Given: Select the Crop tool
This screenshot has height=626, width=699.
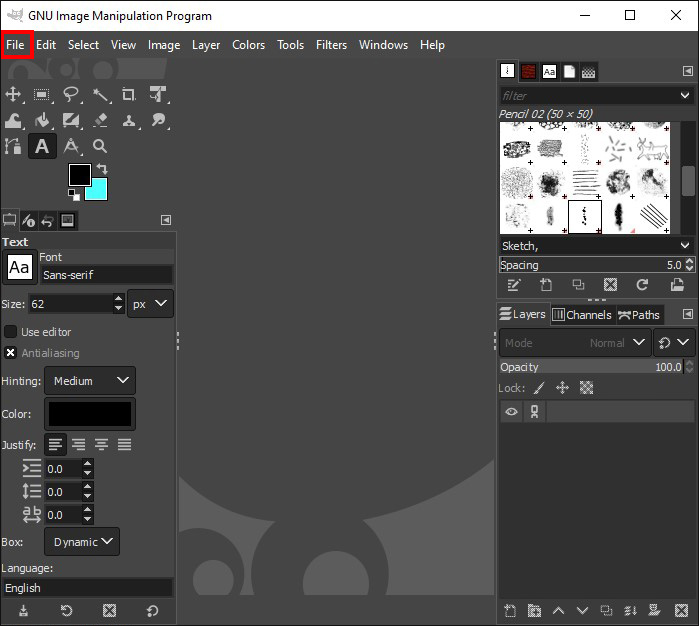Looking at the screenshot, I should tap(129, 95).
